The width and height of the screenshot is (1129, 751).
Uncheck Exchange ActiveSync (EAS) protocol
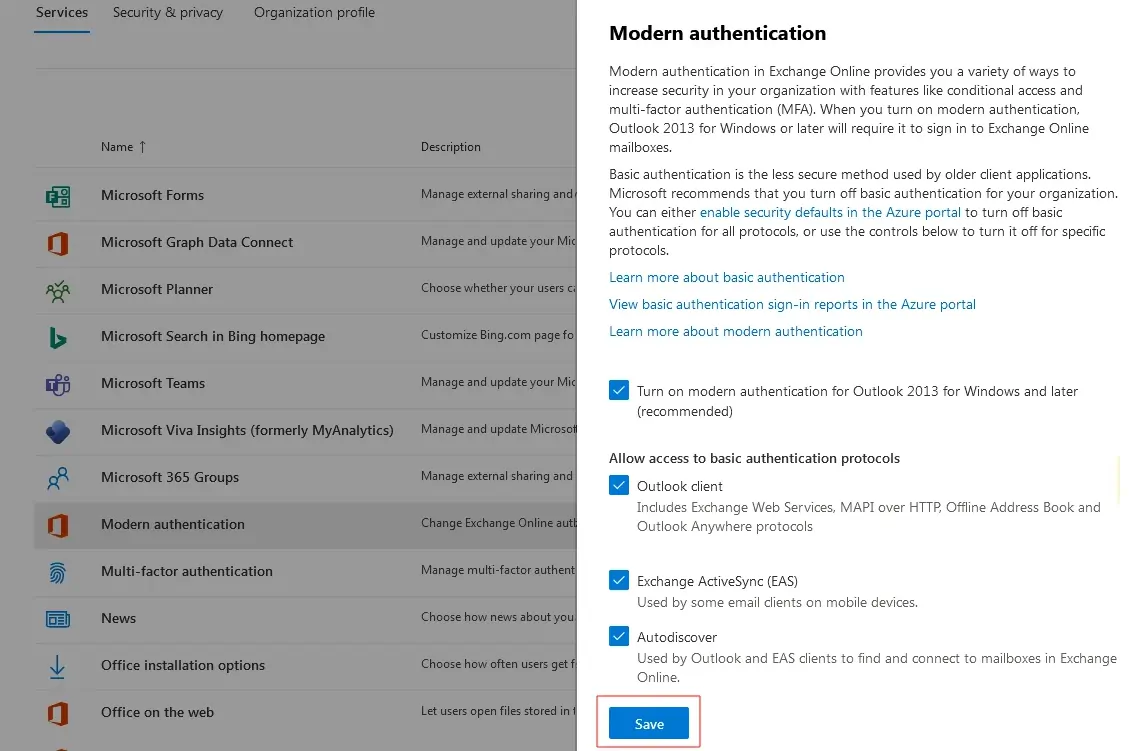619,580
